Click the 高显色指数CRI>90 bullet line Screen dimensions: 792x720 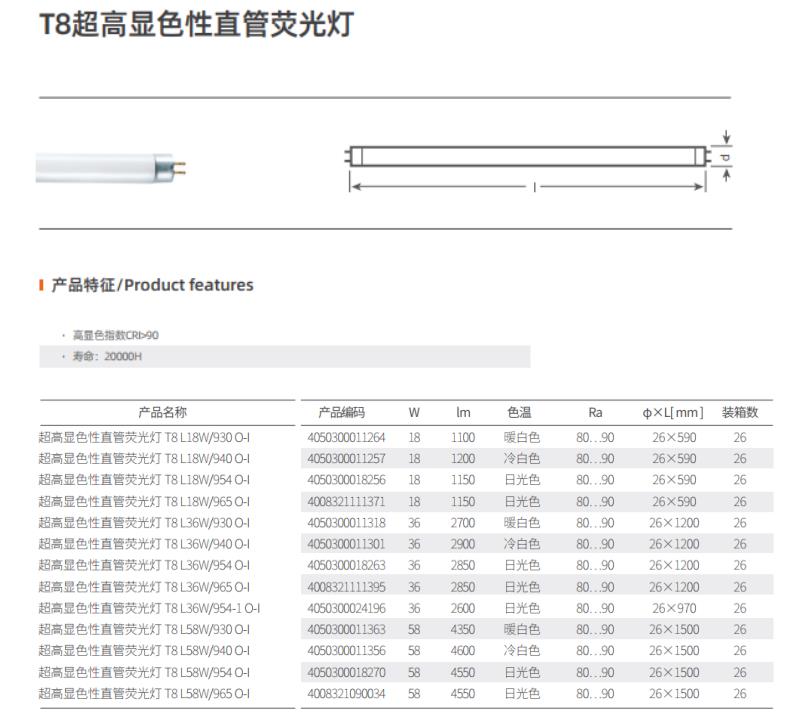pos(114,335)
